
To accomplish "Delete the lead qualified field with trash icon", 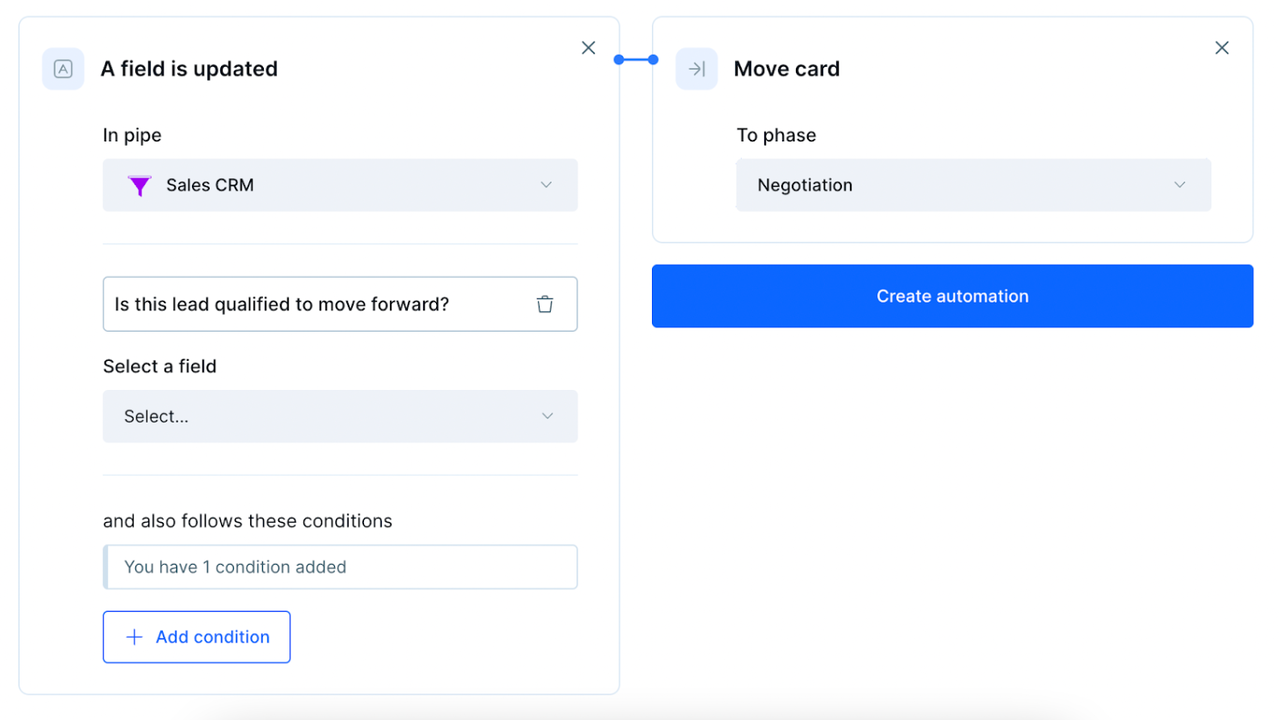I will tap(545, 304).
